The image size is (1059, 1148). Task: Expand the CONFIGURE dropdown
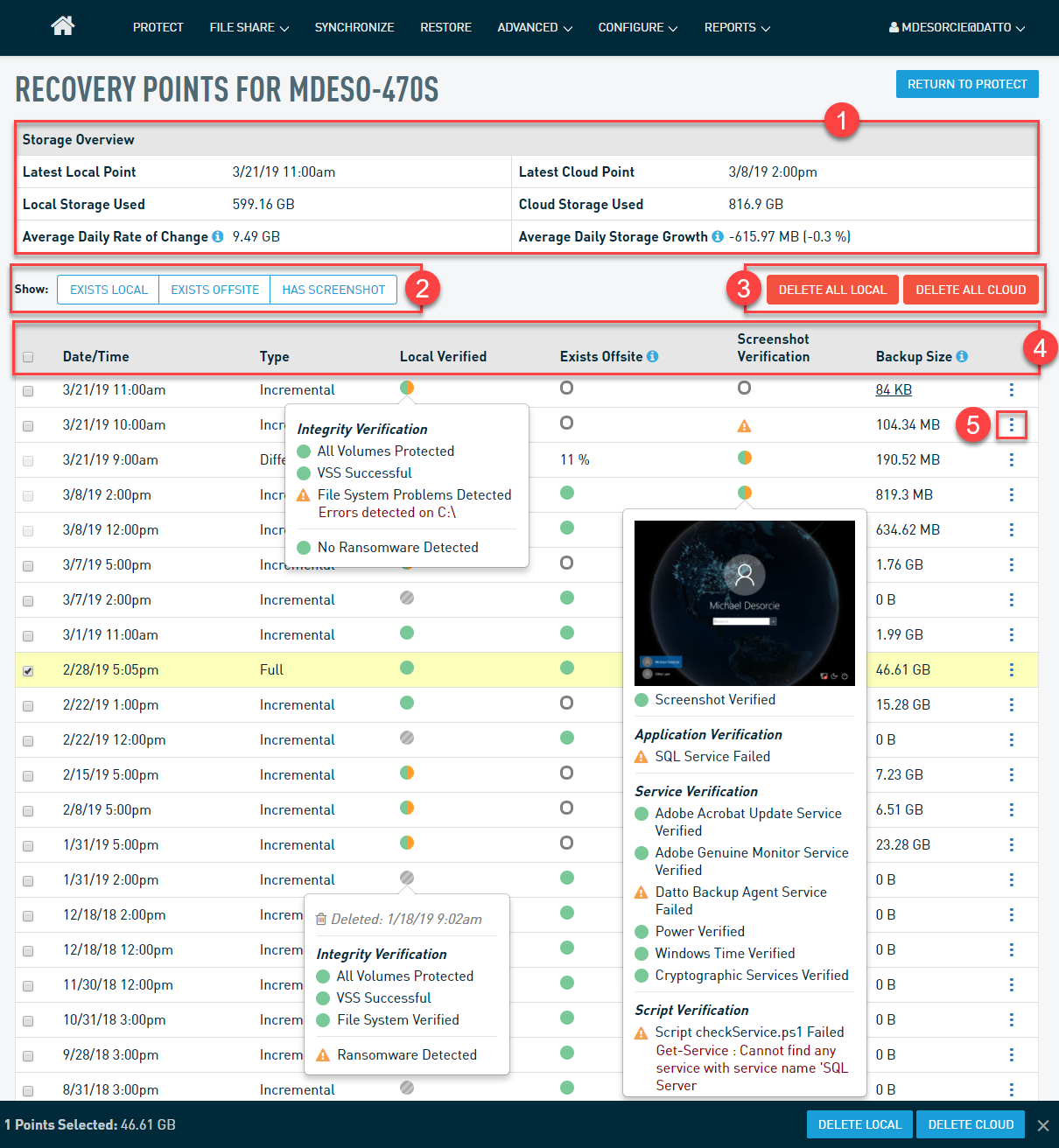[x=637, y=27]
